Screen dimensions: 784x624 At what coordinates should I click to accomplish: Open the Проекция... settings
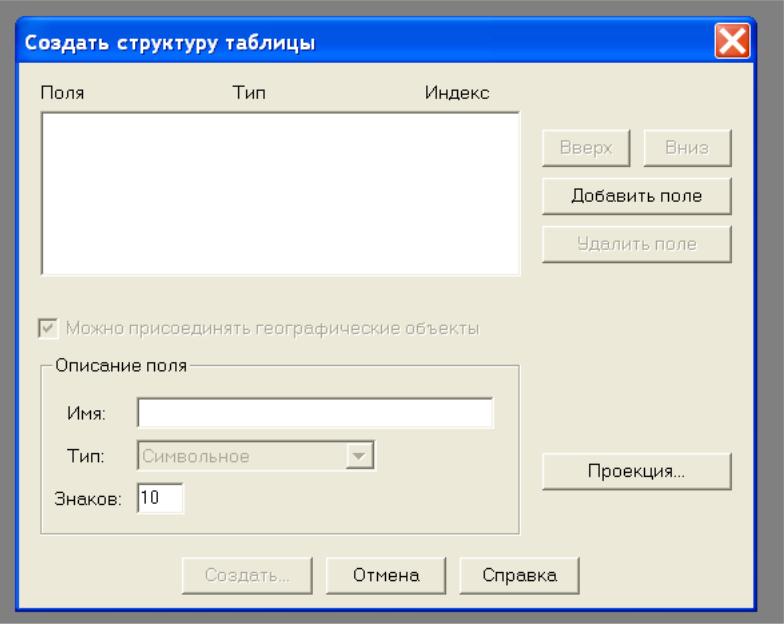[x=636, y=471]
